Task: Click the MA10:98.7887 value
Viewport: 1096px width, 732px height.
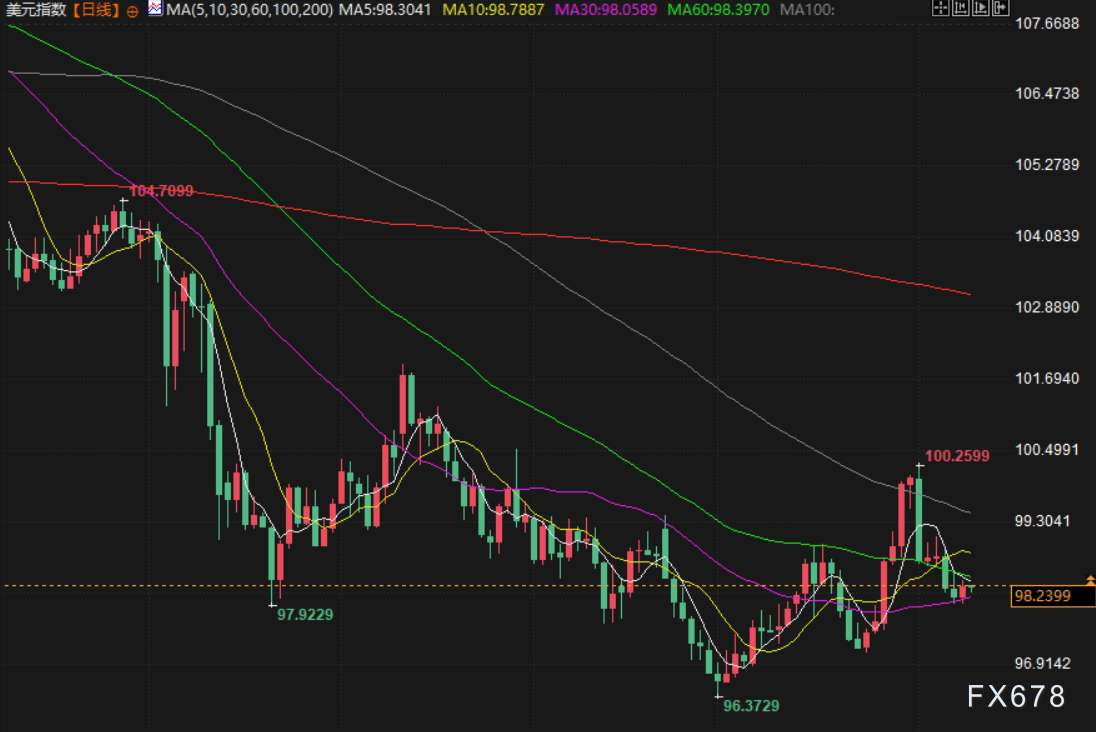Action: 493,10
